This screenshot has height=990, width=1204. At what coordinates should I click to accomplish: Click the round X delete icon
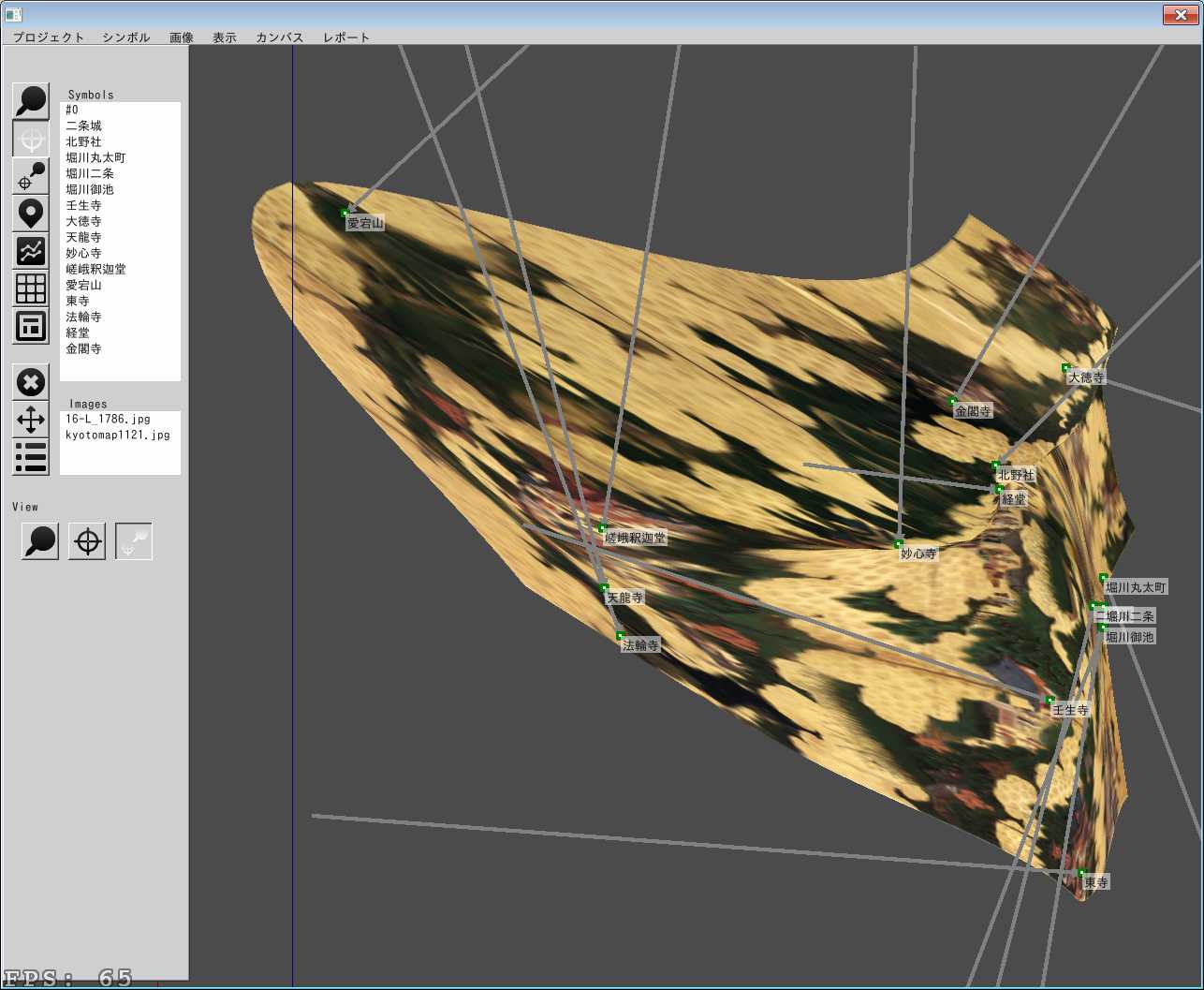[31, 382]
